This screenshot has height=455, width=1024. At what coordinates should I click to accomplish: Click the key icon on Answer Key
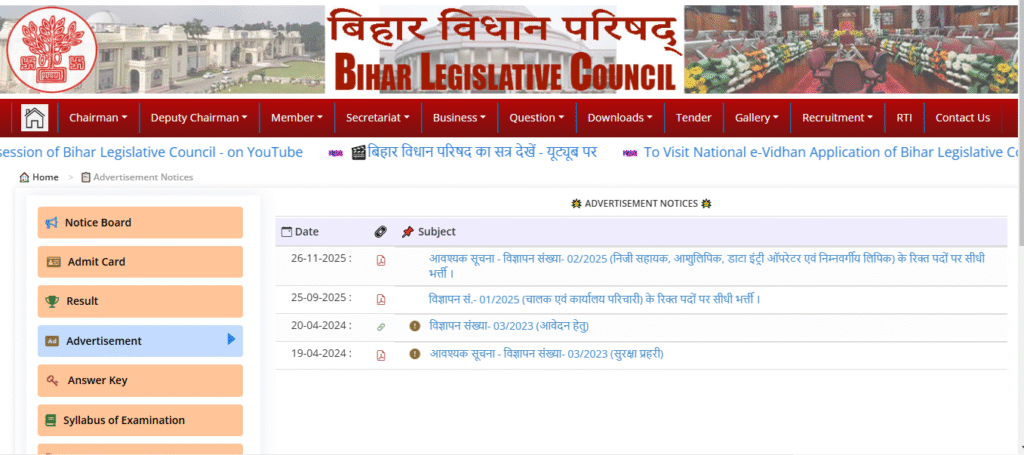click(53, 381)
